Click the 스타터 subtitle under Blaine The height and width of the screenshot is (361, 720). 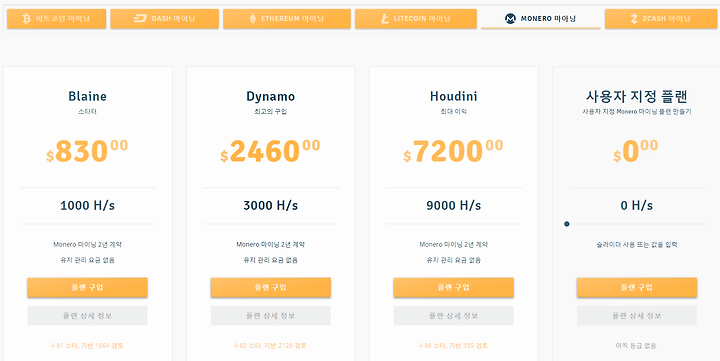coord(87,112)
